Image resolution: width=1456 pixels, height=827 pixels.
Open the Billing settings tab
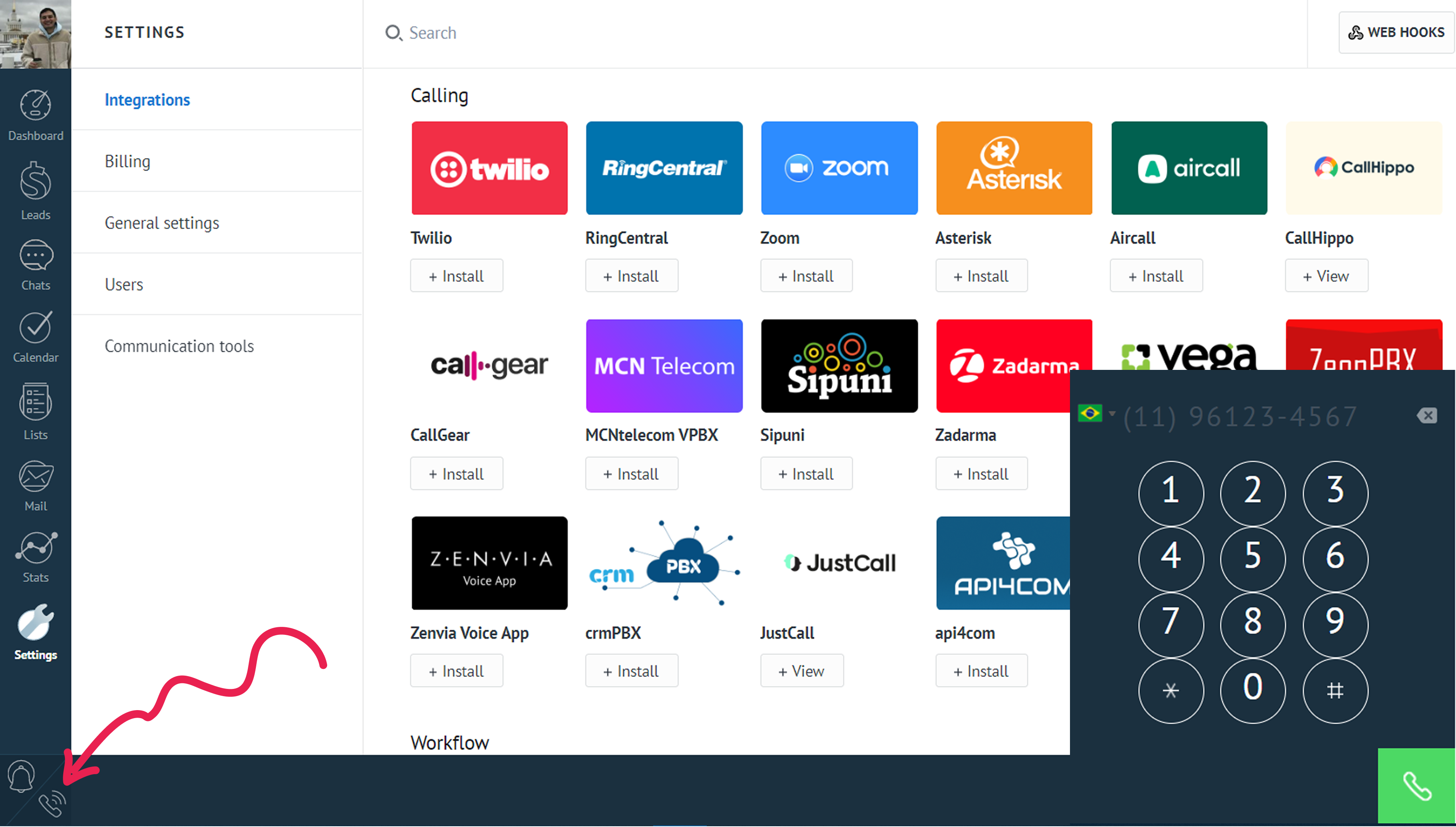tap(127, 161)
